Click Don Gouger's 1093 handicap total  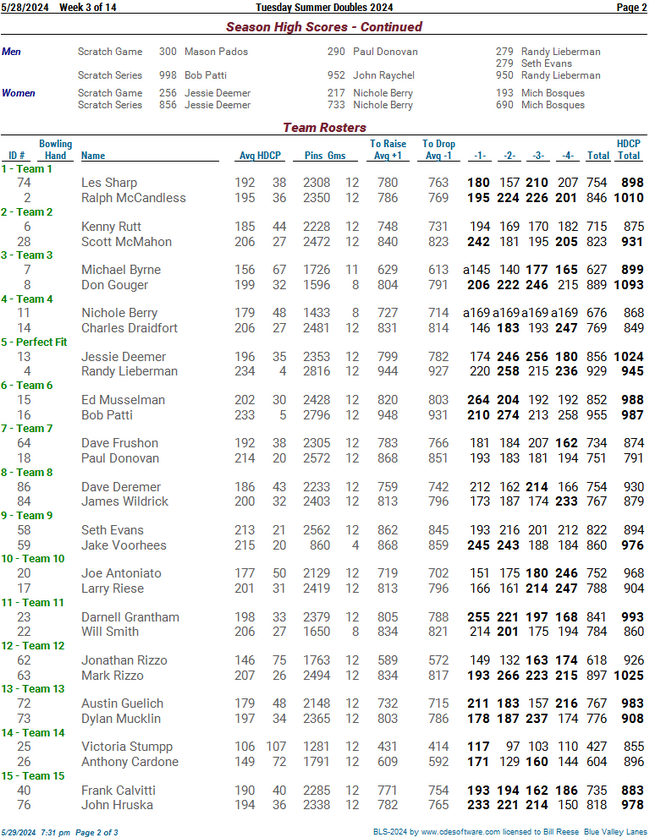tap(626, 285)
